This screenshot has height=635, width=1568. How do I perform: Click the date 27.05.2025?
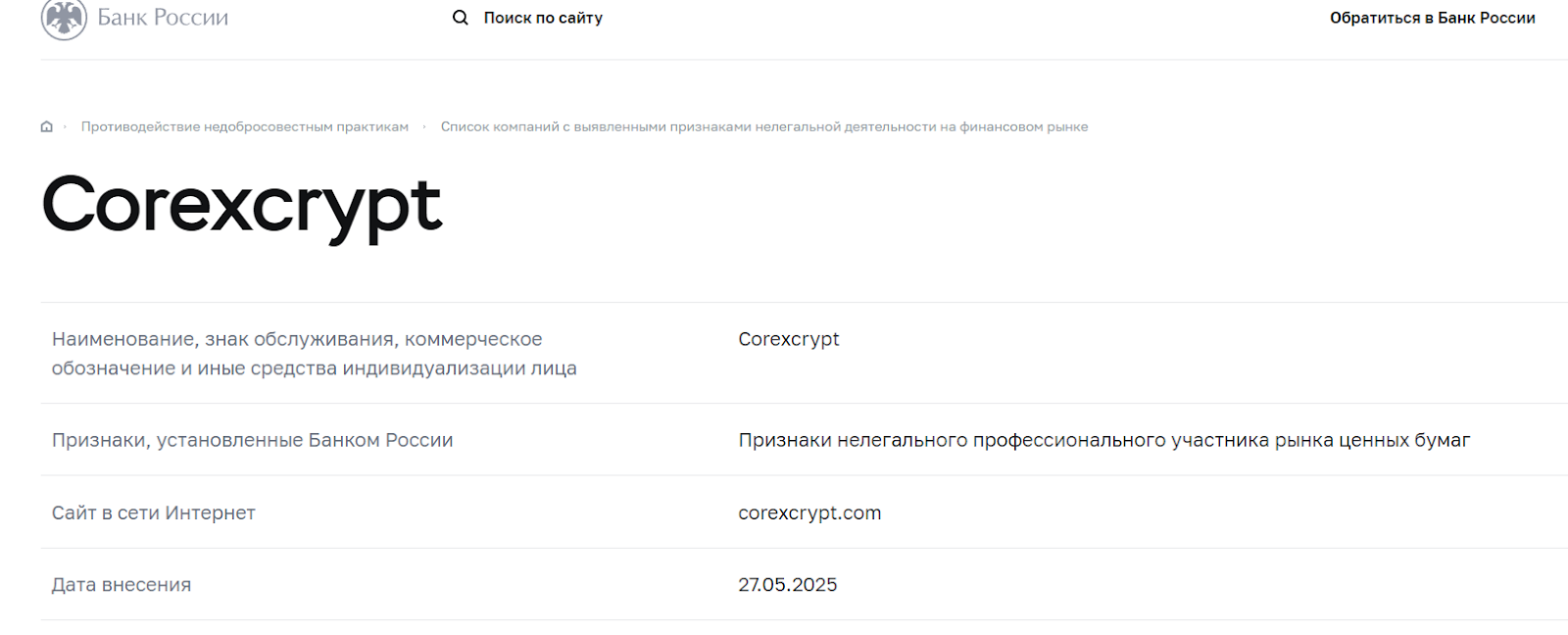[x=788, y=585]
